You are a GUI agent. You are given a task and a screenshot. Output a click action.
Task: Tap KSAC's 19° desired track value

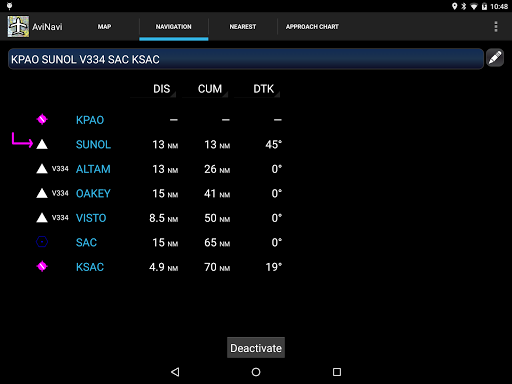pos(274,267)
